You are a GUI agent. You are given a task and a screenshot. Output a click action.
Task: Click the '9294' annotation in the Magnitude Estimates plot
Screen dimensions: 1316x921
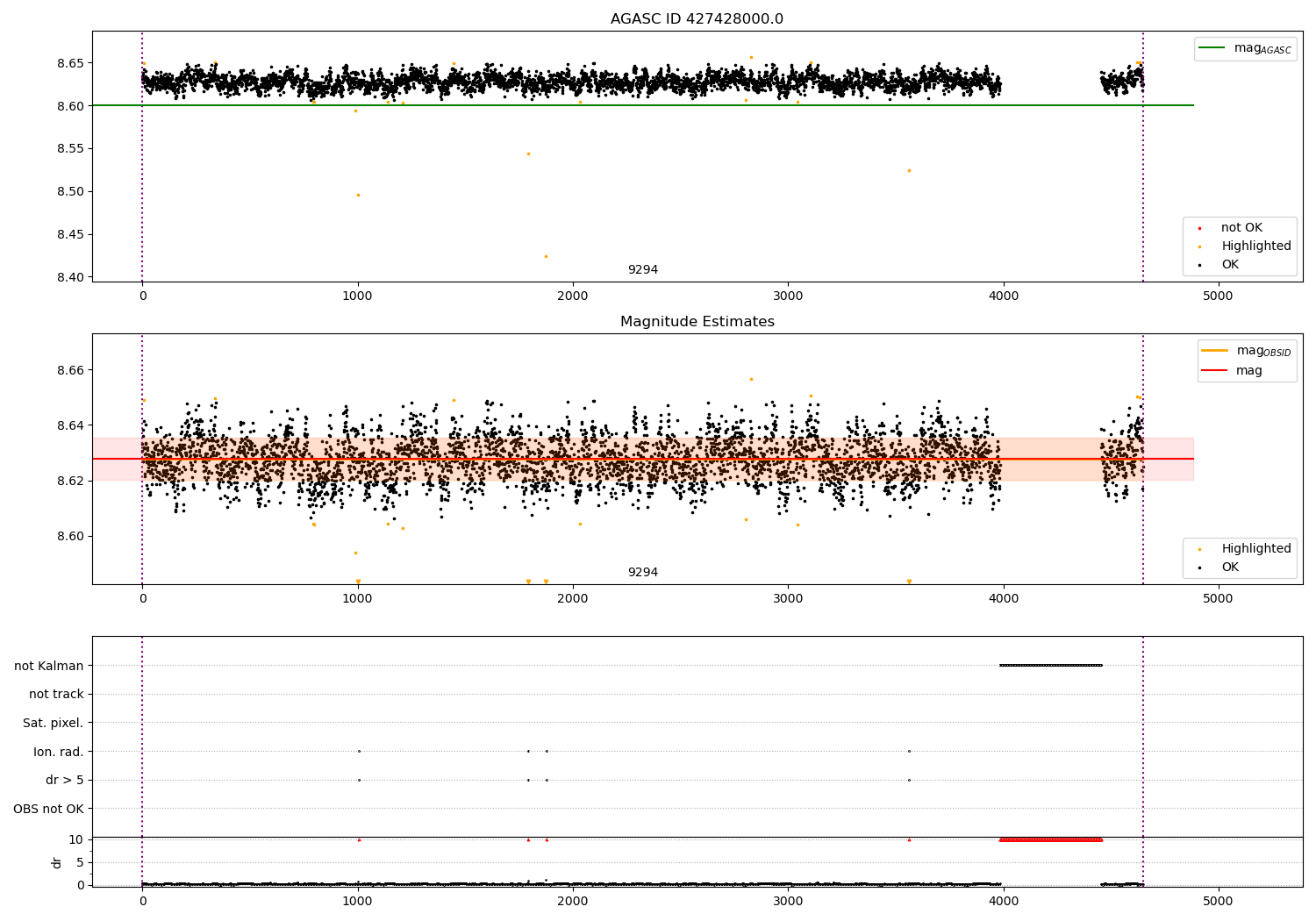pyautogui.click(x=643, y=572)
